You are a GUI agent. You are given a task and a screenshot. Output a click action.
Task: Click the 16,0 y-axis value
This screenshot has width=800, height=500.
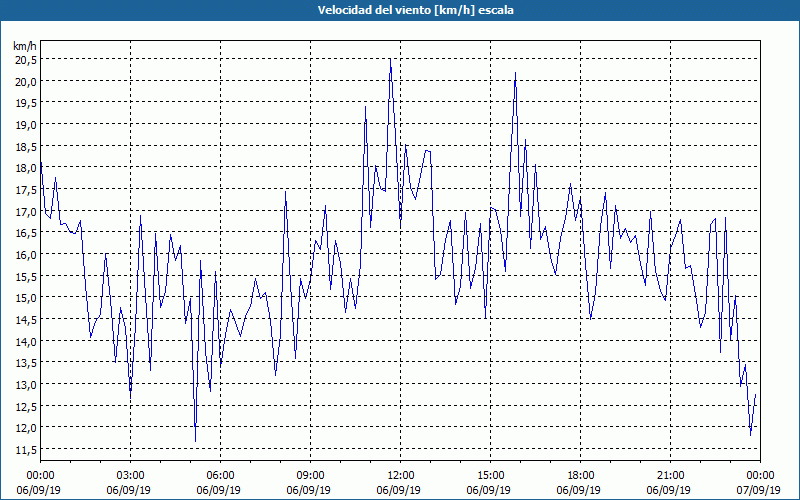coord(27,255)
